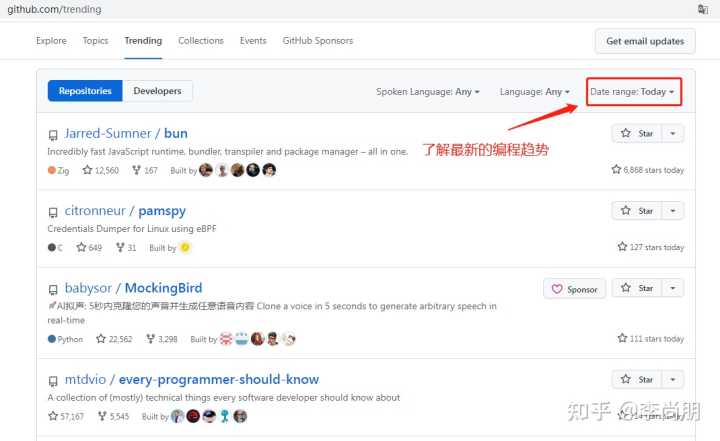Open the Spoken Language: Any dropdown
Screen dimensions: 720x441
point(428,92)
